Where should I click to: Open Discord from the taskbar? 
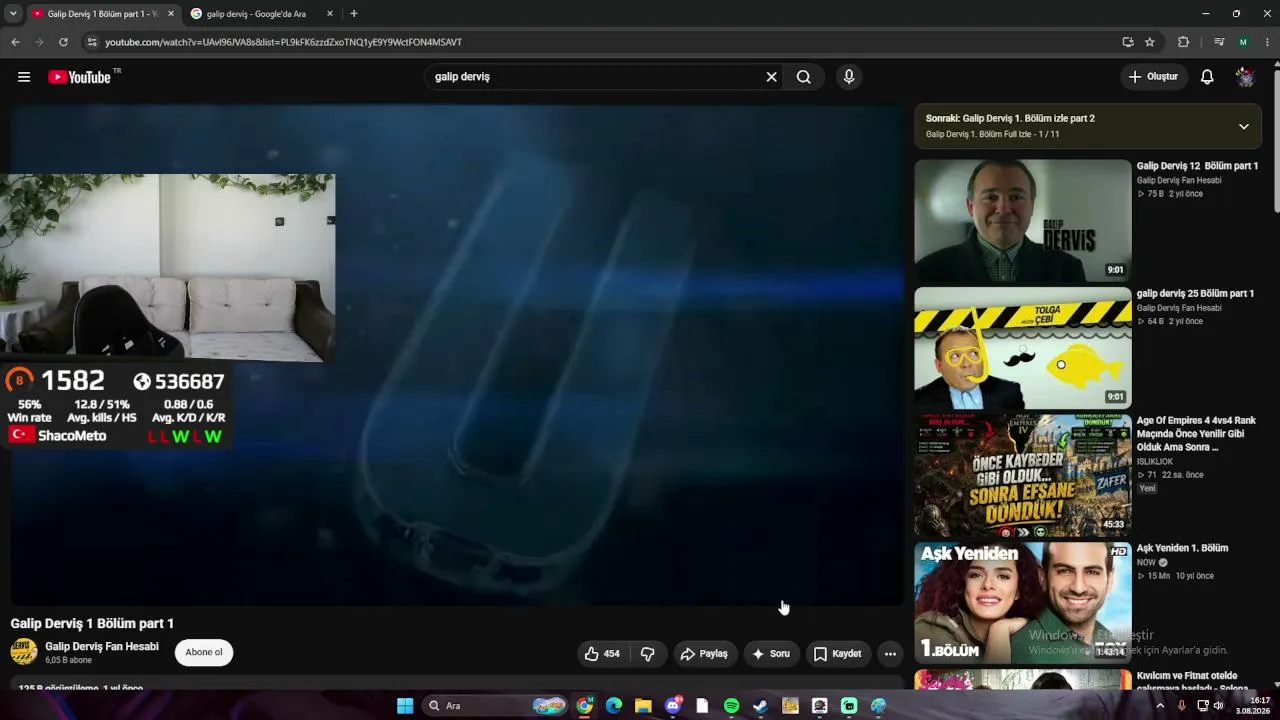(x=673, y=706)
